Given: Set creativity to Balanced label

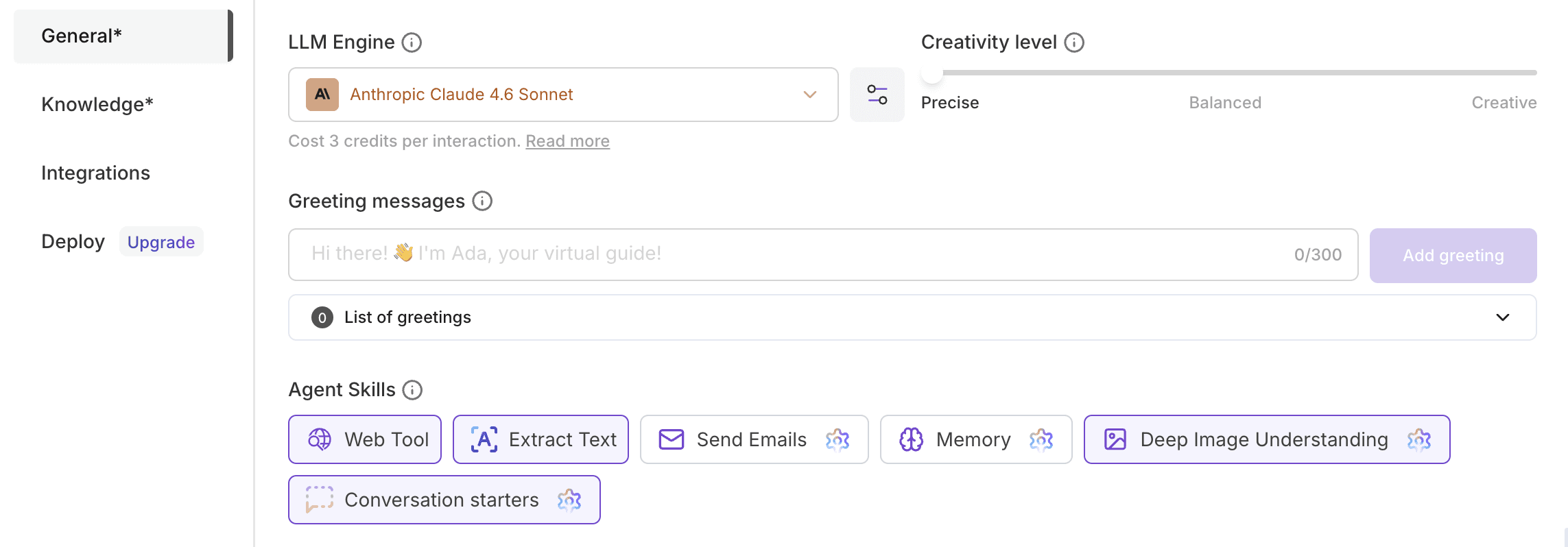Looking at the screenshot, I should point(1225,103).
